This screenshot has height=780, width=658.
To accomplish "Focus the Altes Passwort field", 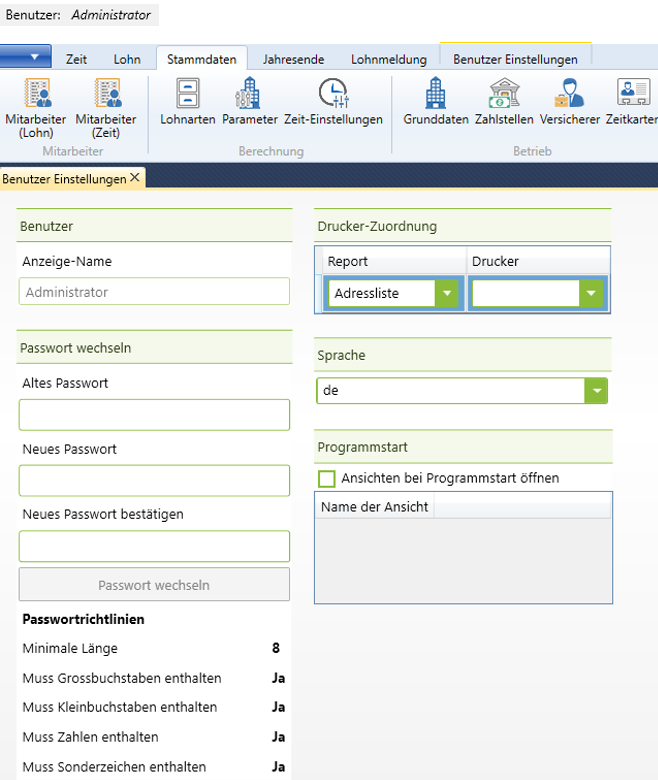I will [154, 414].
